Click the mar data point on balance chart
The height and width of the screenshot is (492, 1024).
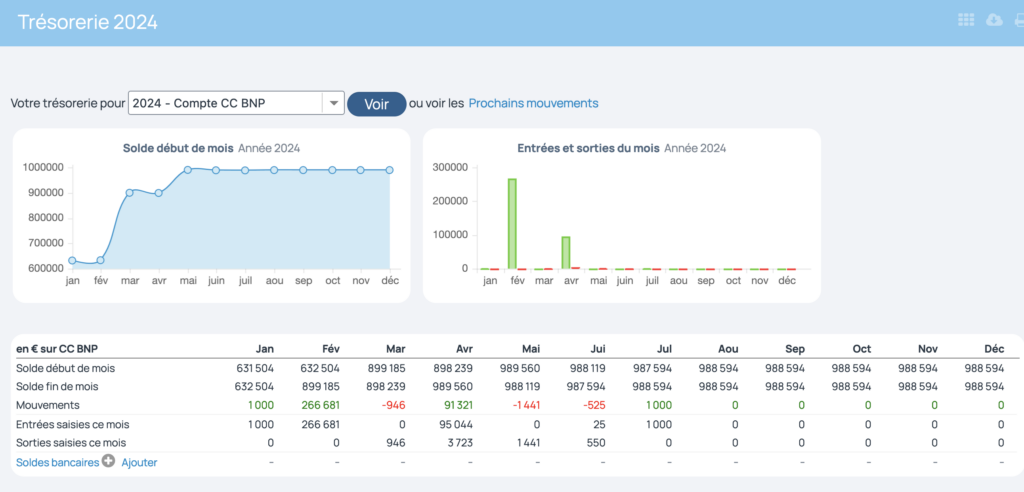(130, 192)
